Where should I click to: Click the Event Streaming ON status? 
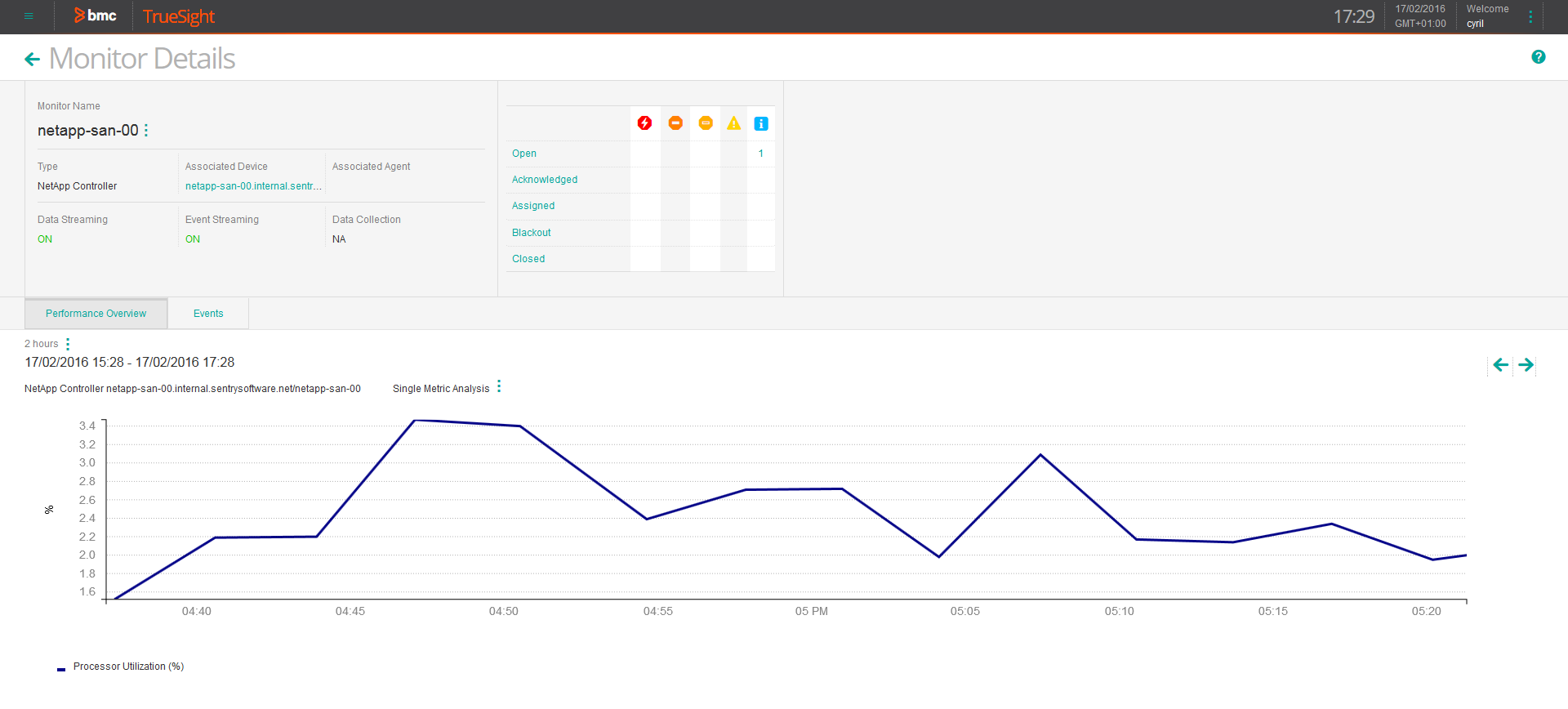coord(193,239)
